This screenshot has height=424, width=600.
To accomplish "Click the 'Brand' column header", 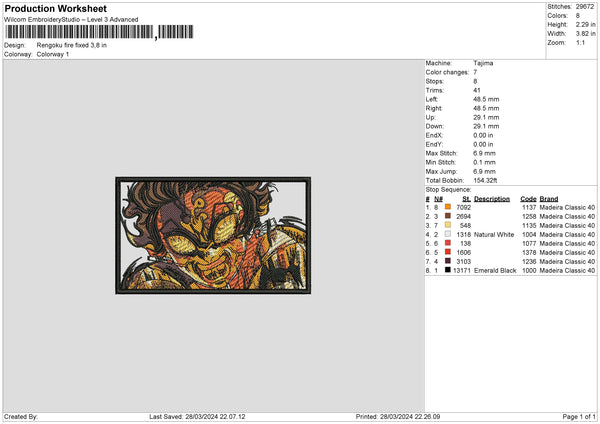I will tap(549, 199).
